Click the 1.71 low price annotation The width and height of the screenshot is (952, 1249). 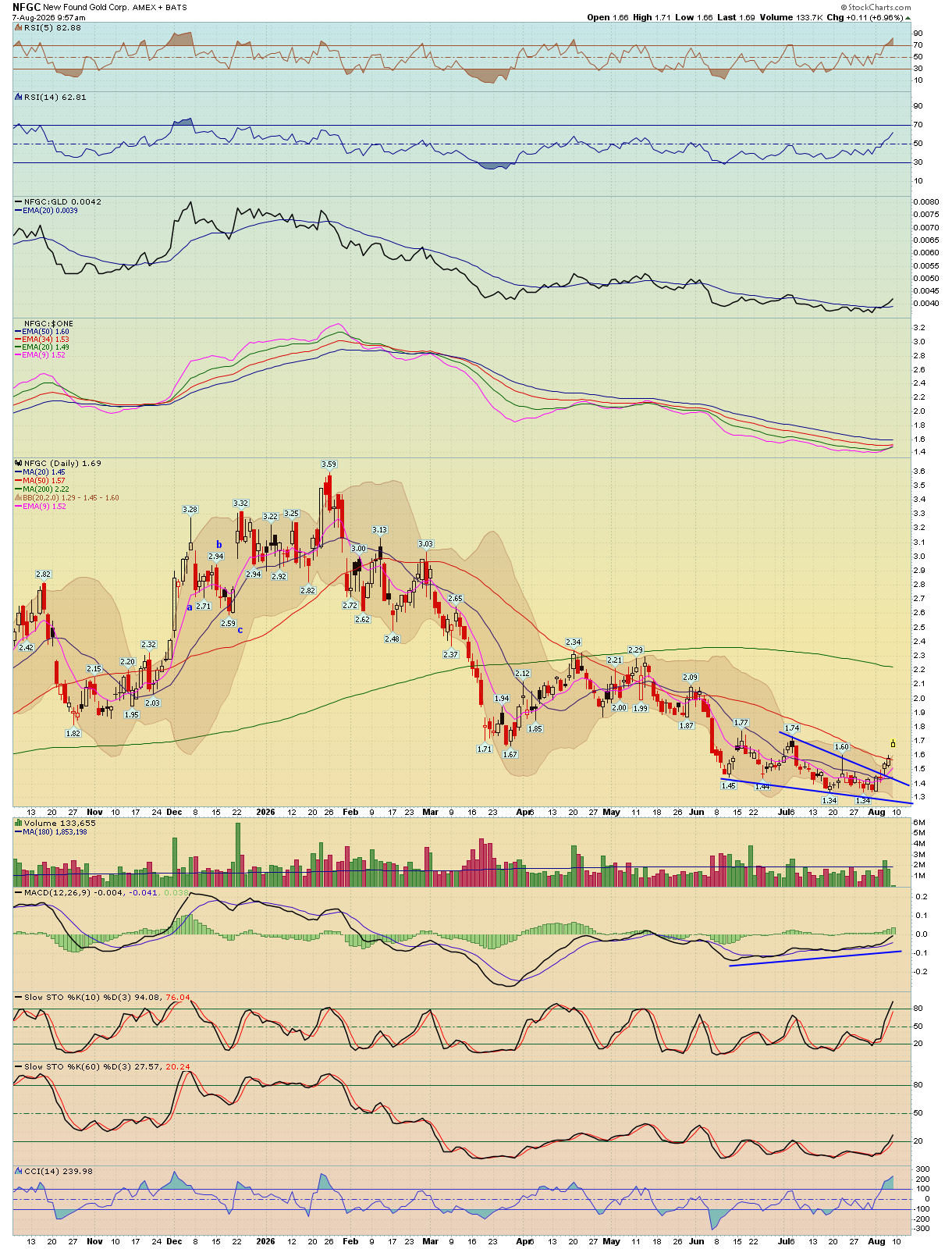(484, 749)
